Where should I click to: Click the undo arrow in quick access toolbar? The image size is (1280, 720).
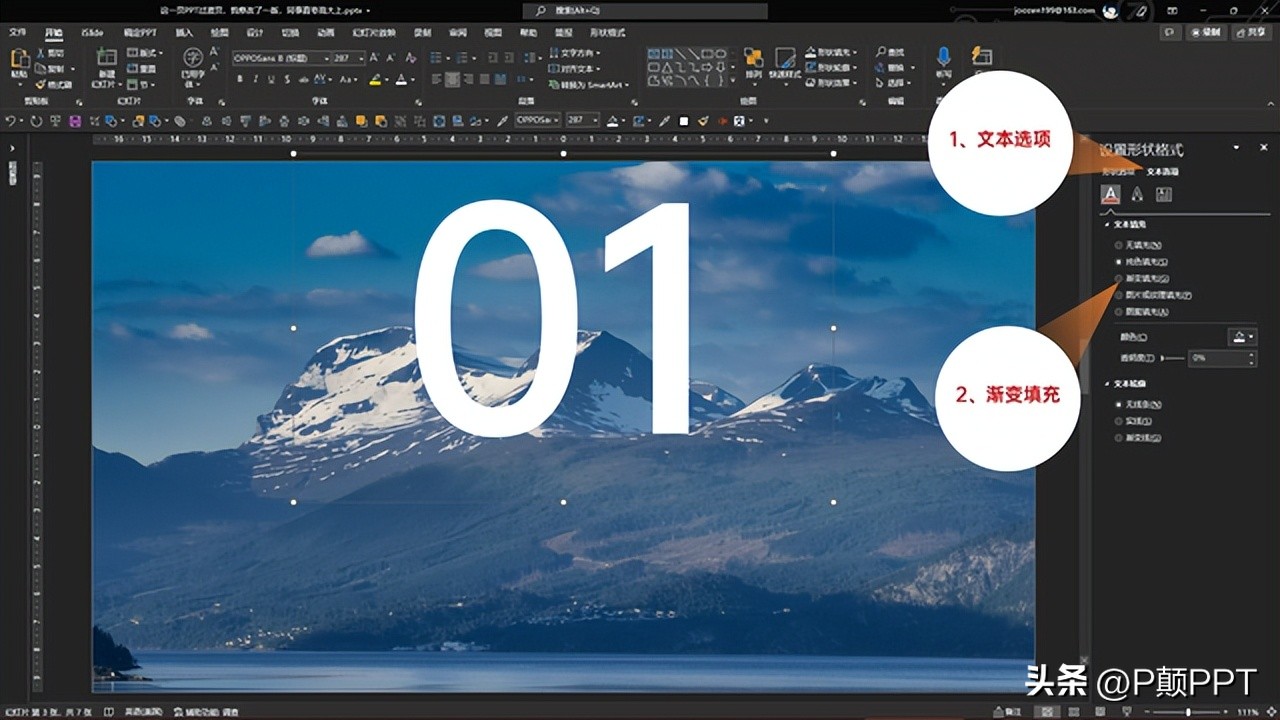[10, 121]
